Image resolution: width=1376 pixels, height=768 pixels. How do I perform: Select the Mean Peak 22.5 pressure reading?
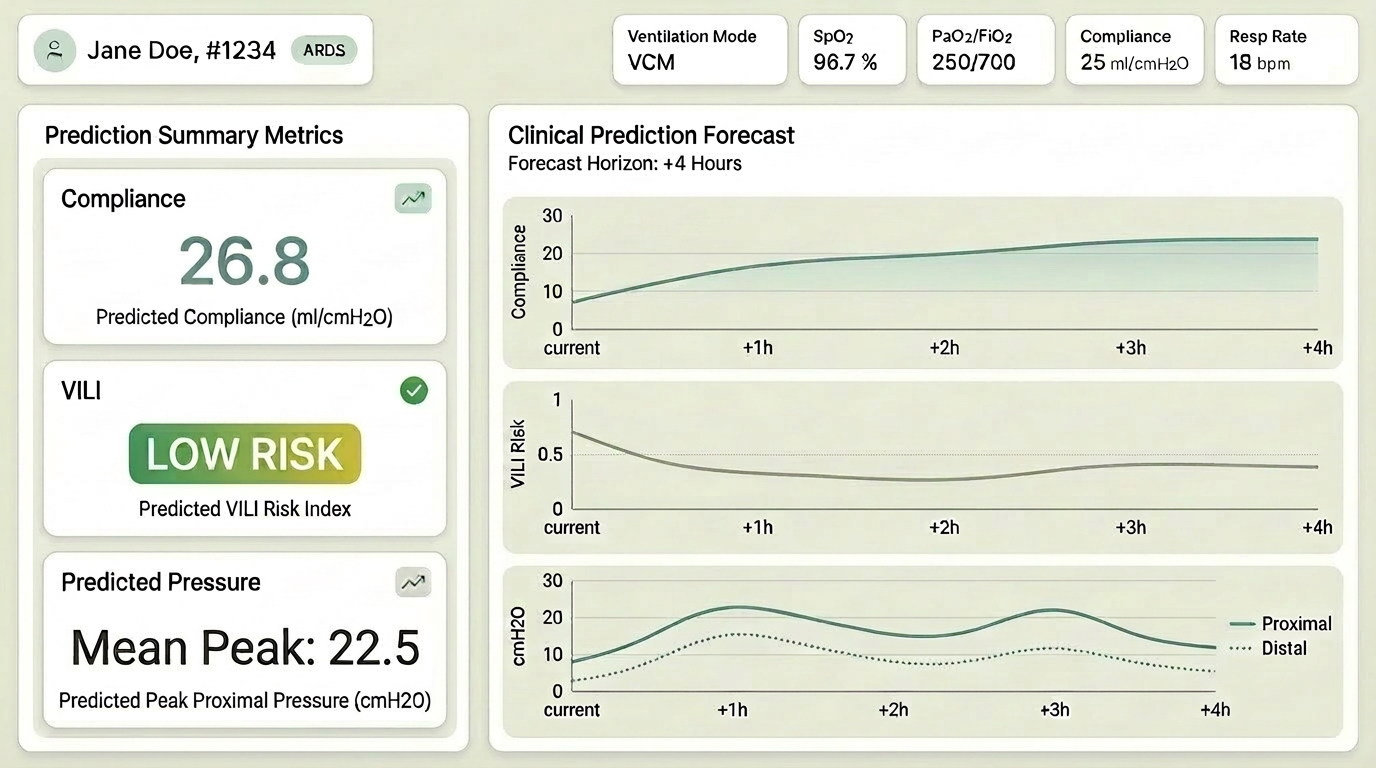coord(244,648)
